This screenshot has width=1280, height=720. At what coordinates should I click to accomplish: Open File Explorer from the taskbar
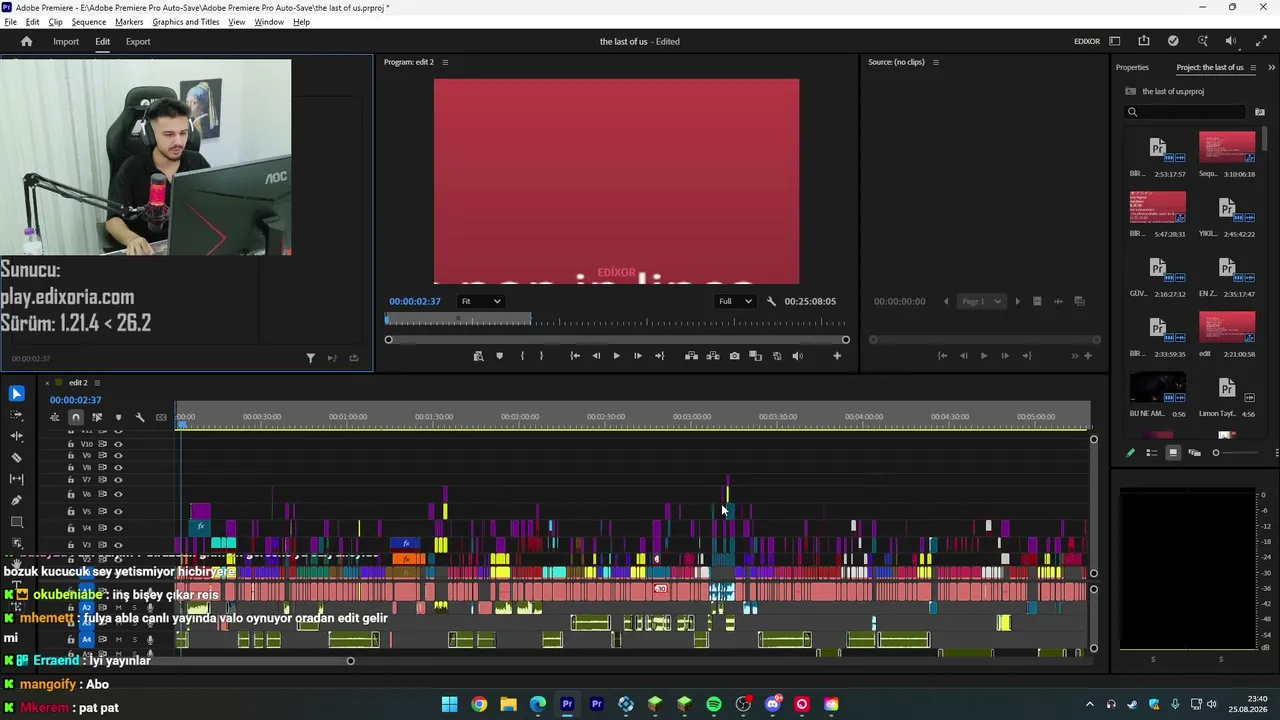[508, 704]
